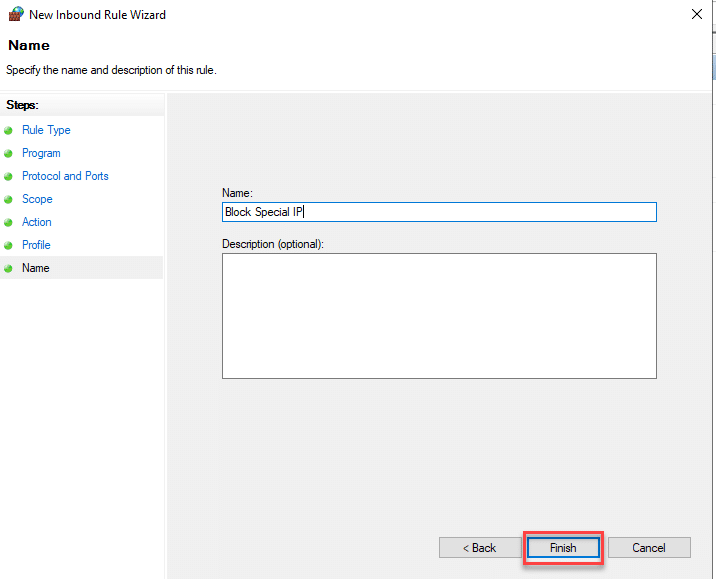Select the Scope step link
716x579 pixels.
pos(37,199)
